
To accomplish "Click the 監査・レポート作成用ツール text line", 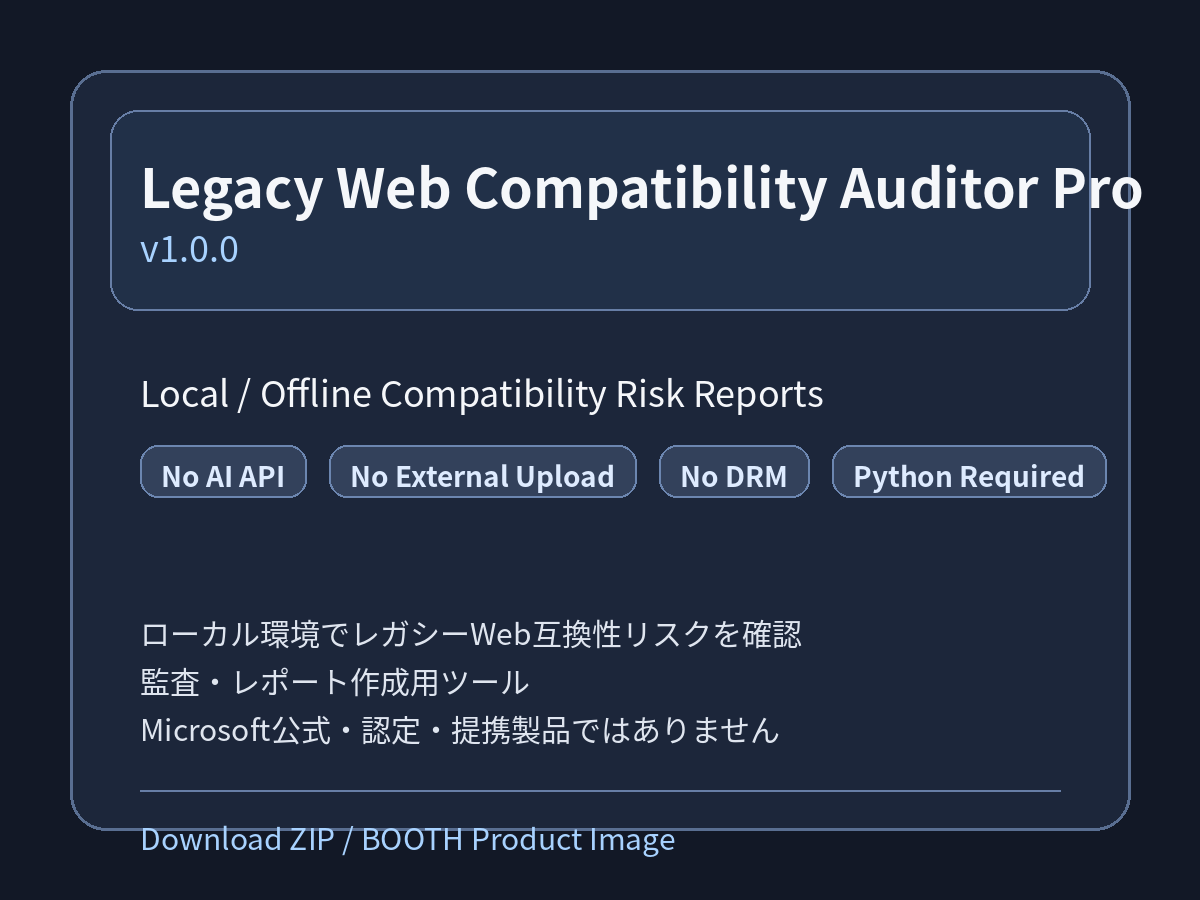I will tap(335, 683).
